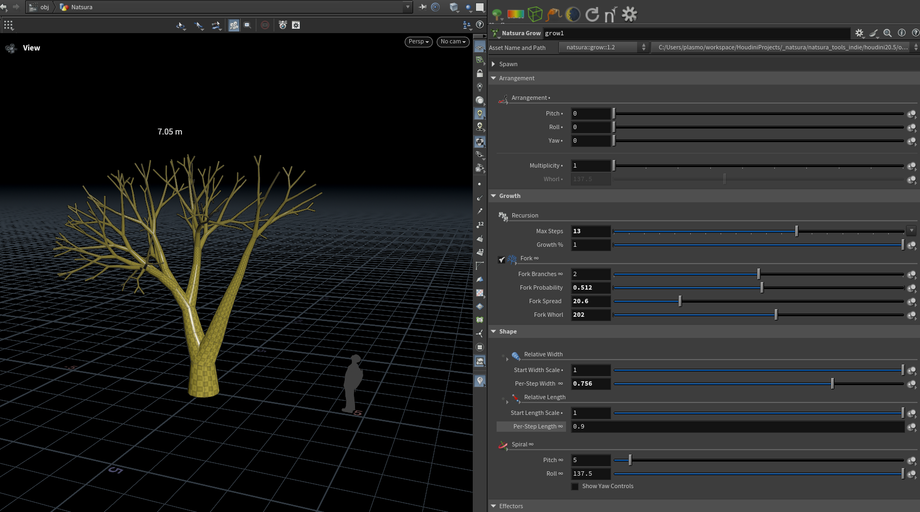Expand the Effectors section
The width and height of the screenshot is (920, 512).
point(493,506)
